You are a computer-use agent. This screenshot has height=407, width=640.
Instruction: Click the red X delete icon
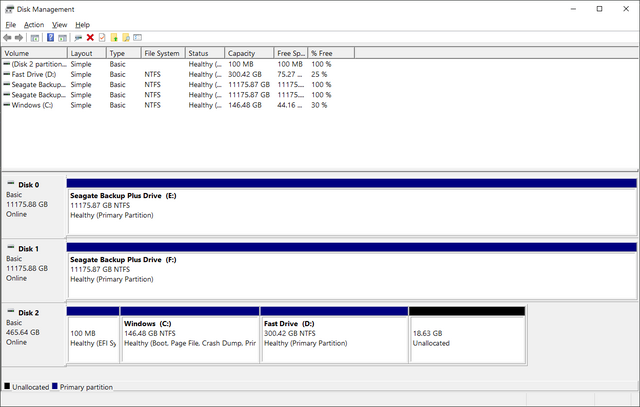pyautogui.click(x=90, y=38)
